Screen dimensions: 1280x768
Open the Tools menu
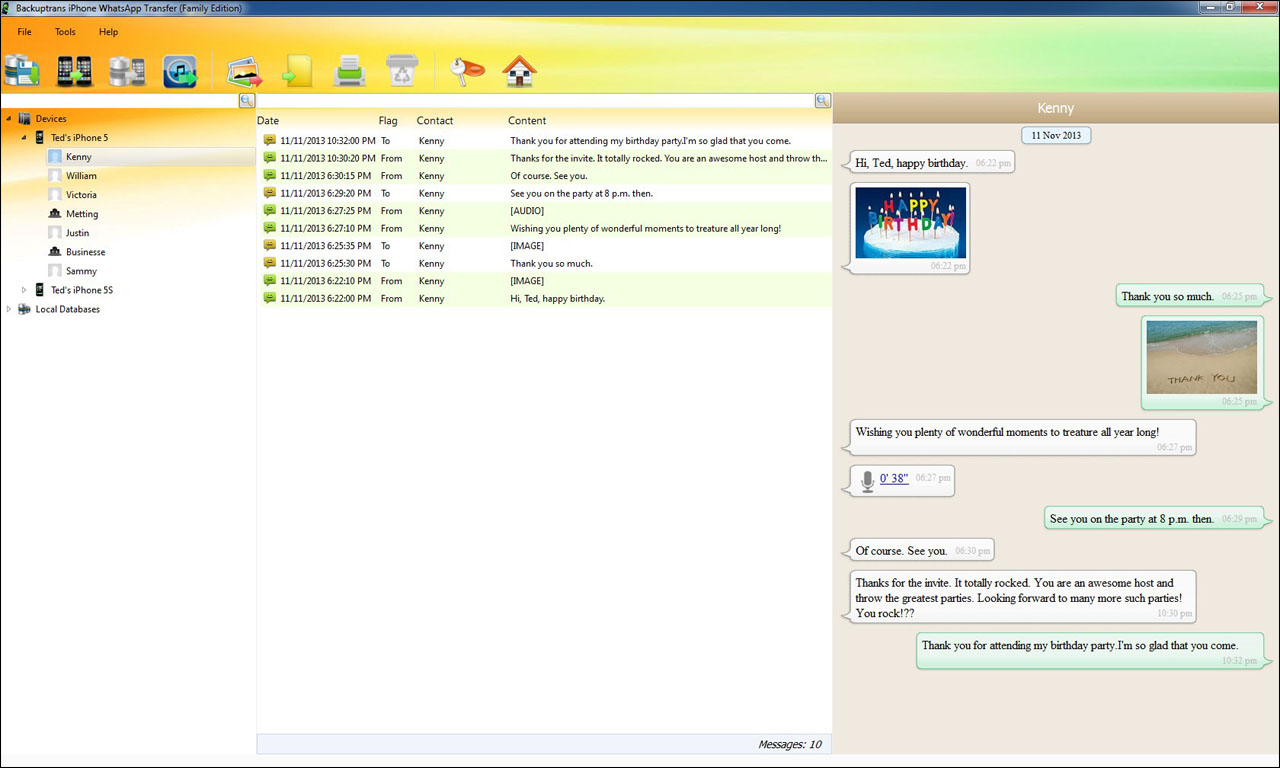[65, 31]
